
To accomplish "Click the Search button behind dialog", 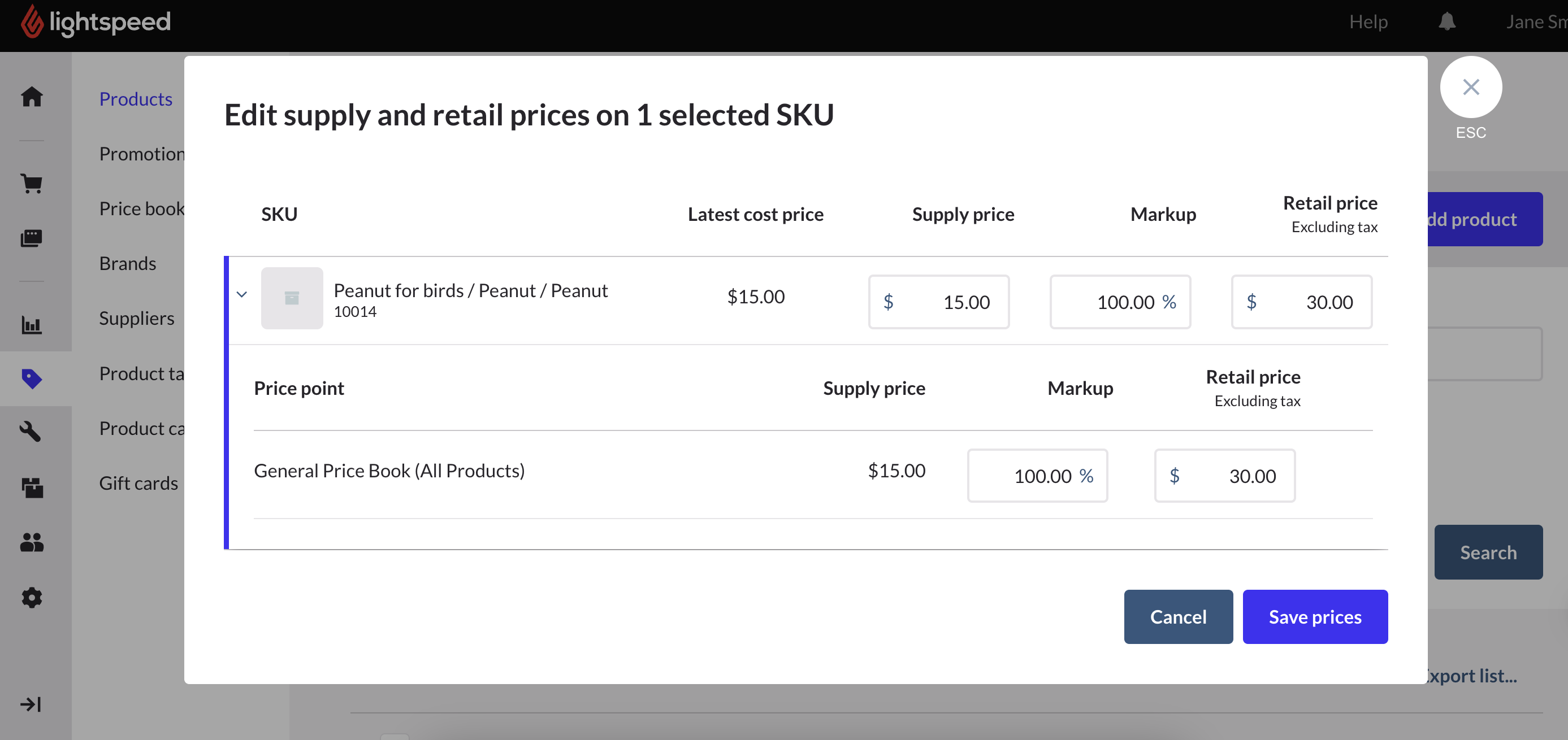I will pyautogui.click(x=1488, y=552).
